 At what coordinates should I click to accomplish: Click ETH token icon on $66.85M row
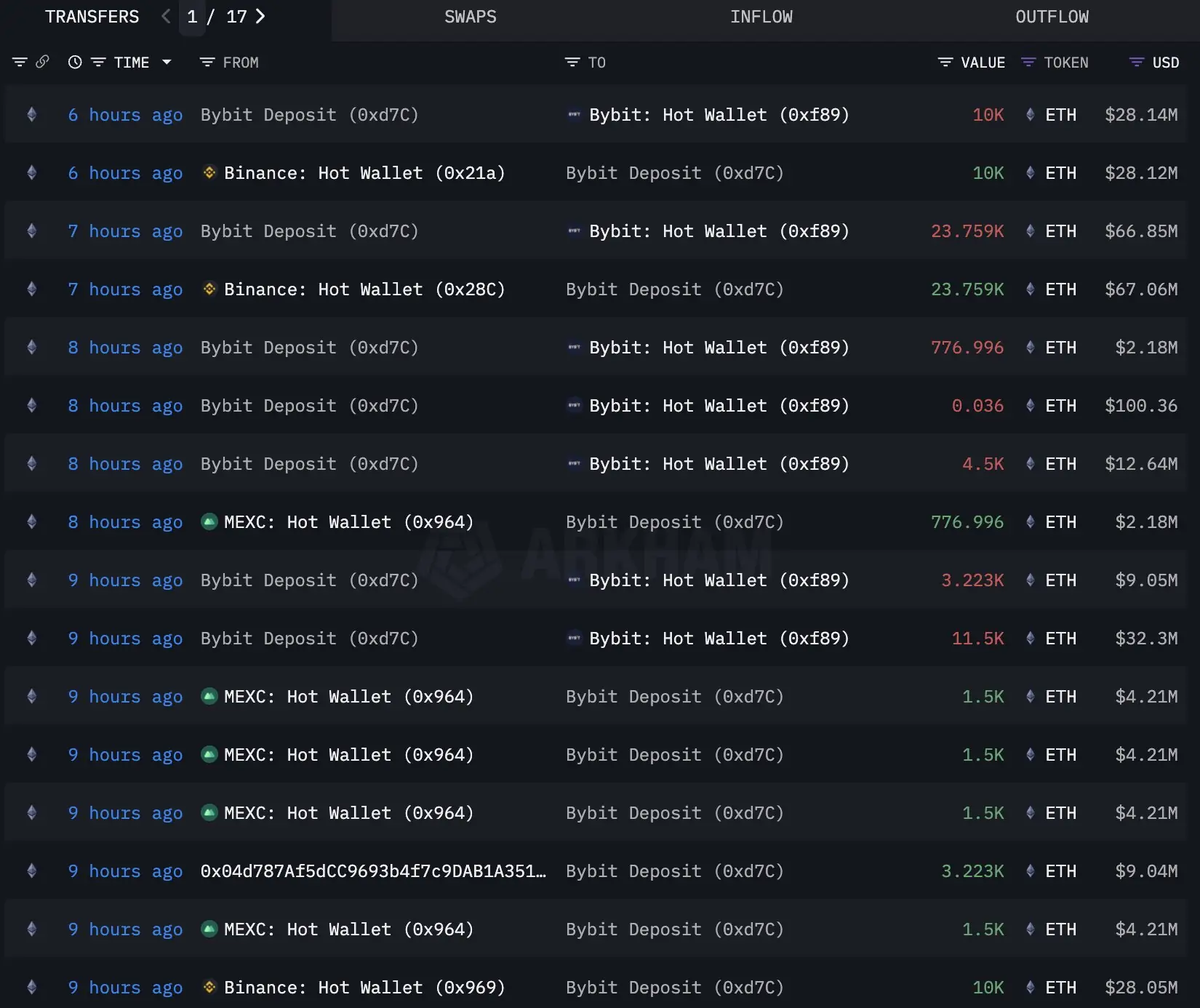click(x=1030, y=231)
